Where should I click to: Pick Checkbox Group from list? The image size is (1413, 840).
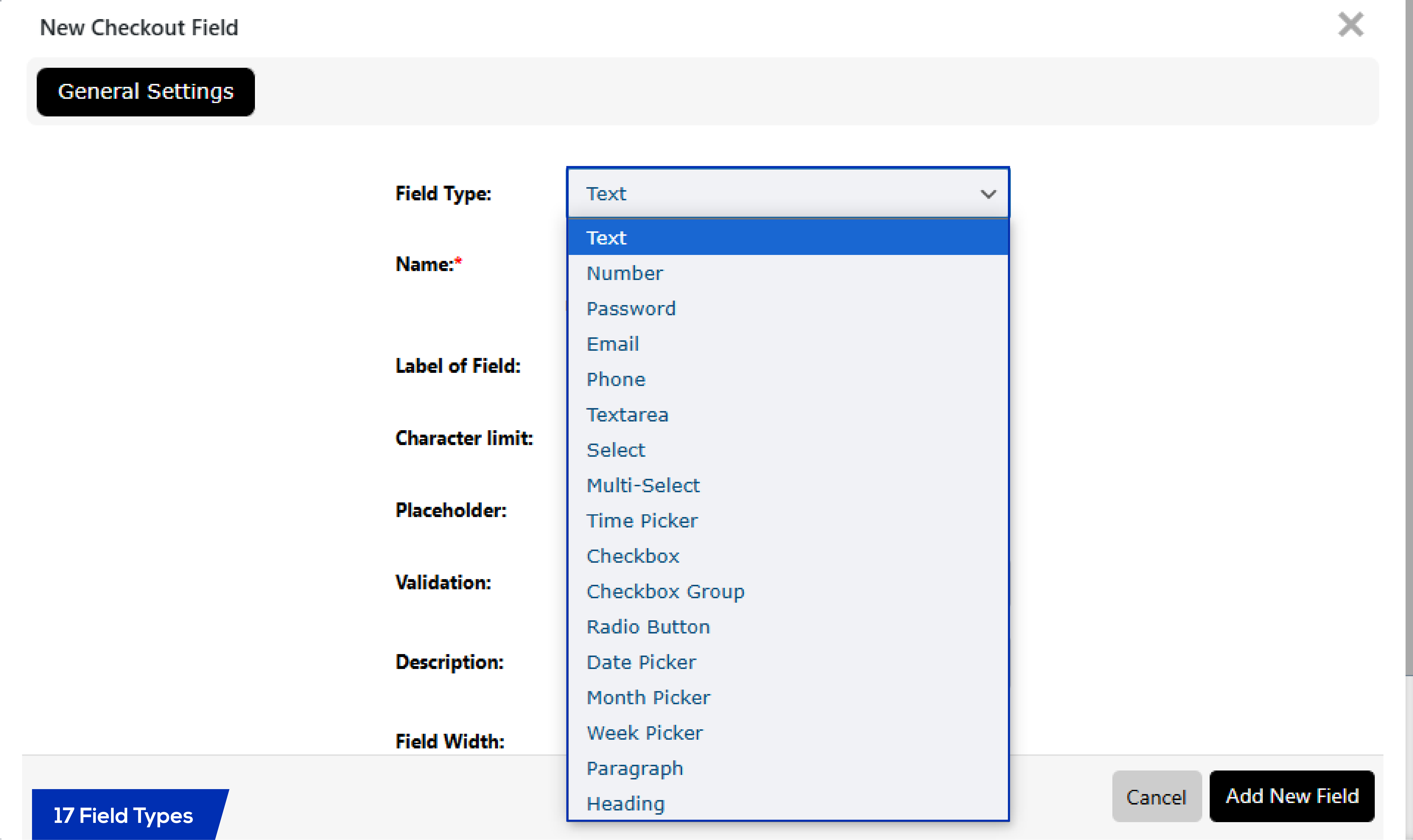(787, 592)
